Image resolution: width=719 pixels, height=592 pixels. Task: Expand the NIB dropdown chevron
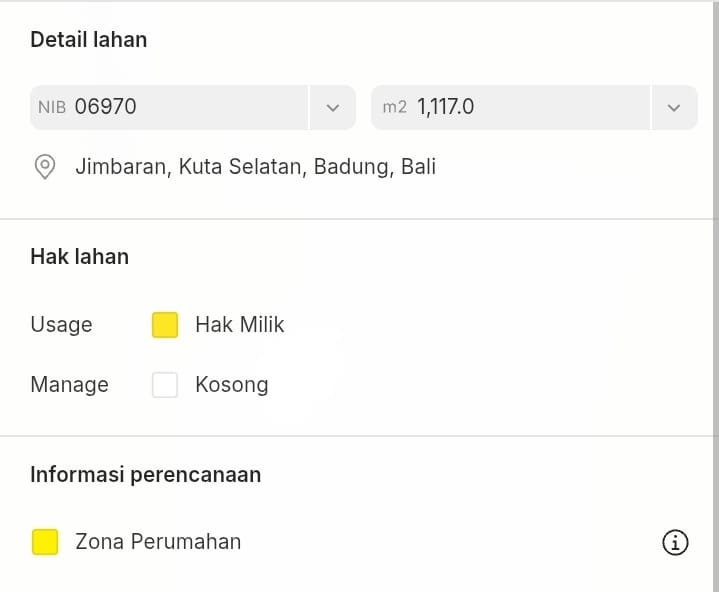pos(333,107)
